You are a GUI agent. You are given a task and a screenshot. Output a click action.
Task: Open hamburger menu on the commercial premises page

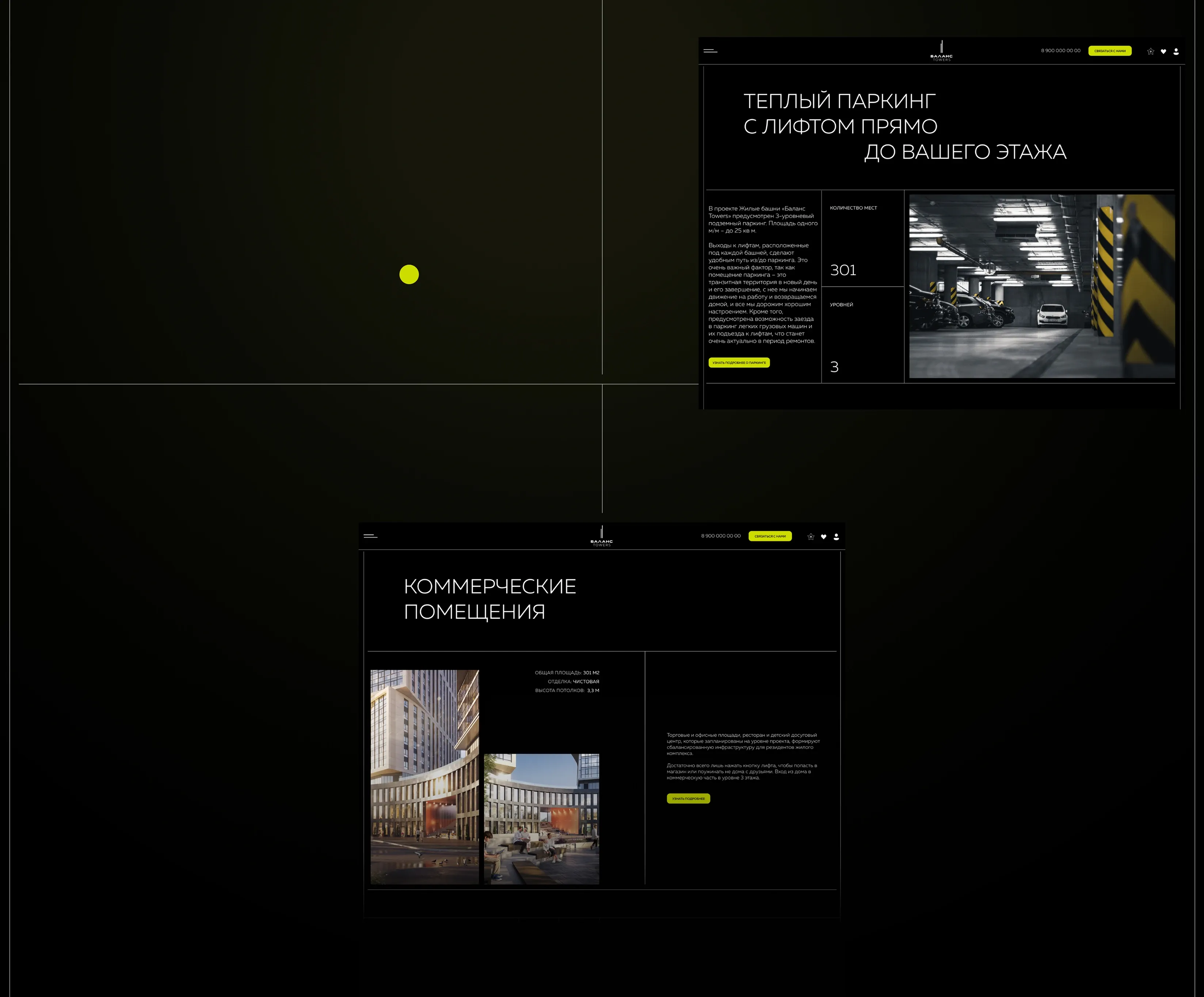370,536
